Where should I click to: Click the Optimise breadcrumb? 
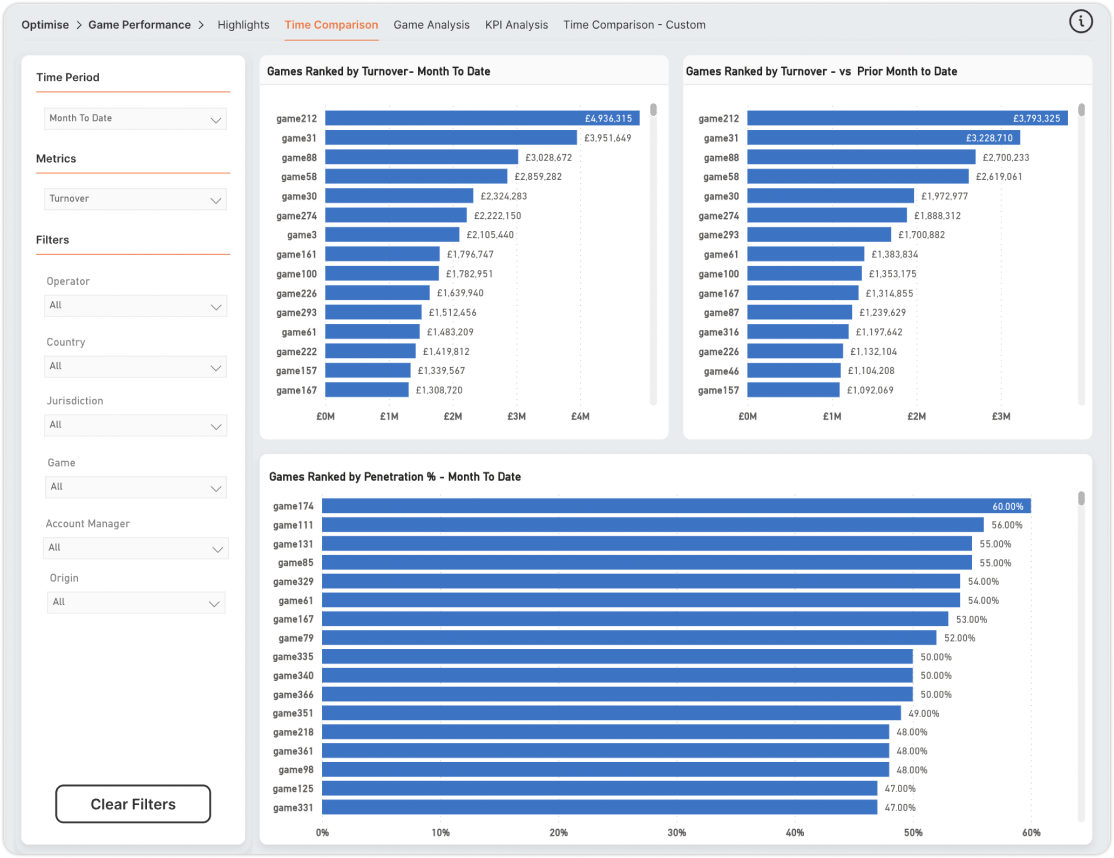coord(45,25)
